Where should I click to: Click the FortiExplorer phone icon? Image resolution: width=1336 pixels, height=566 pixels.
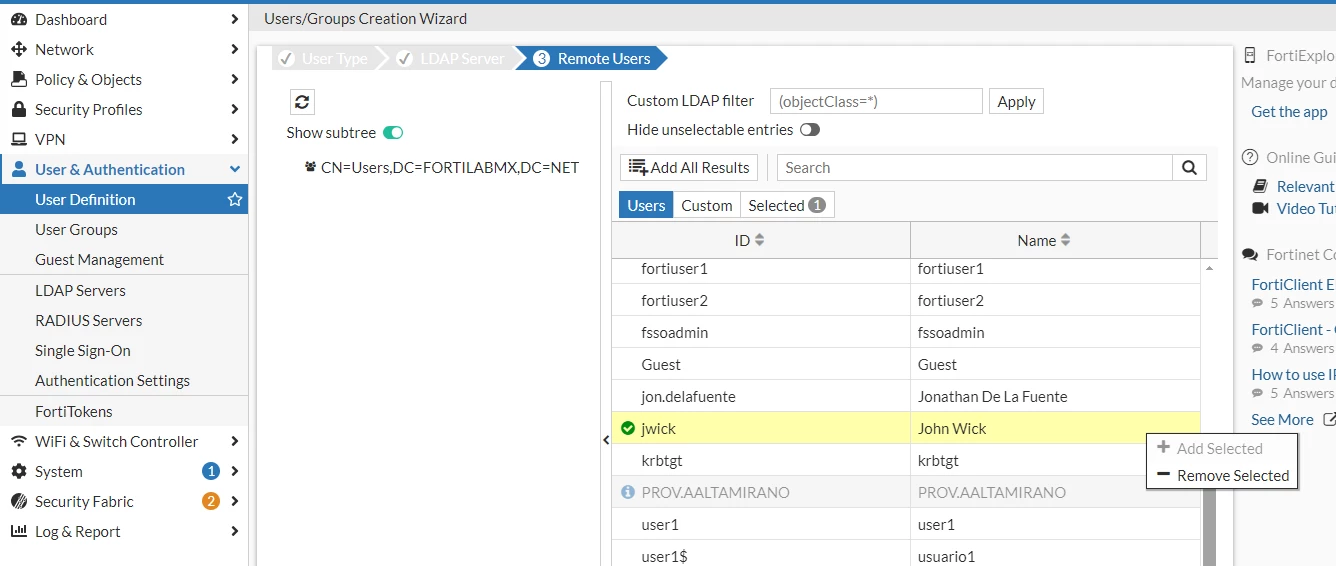pyautogui.click(x=1250, y=56)
